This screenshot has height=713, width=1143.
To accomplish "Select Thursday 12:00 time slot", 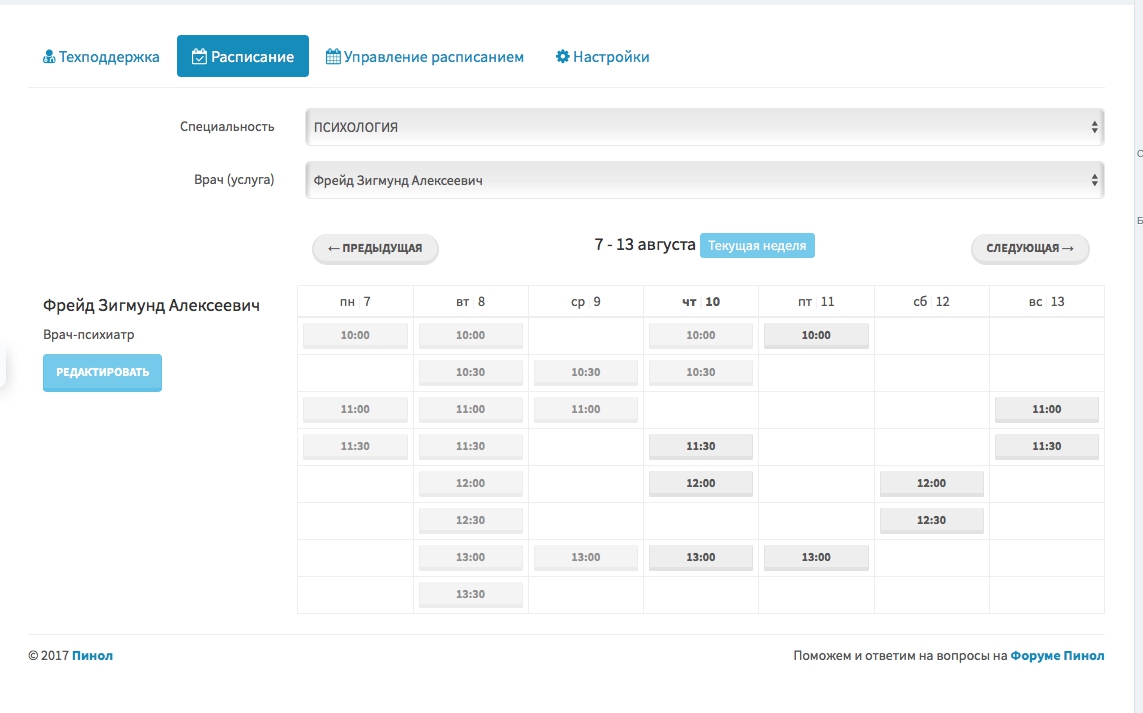I will tap(700, 483).
